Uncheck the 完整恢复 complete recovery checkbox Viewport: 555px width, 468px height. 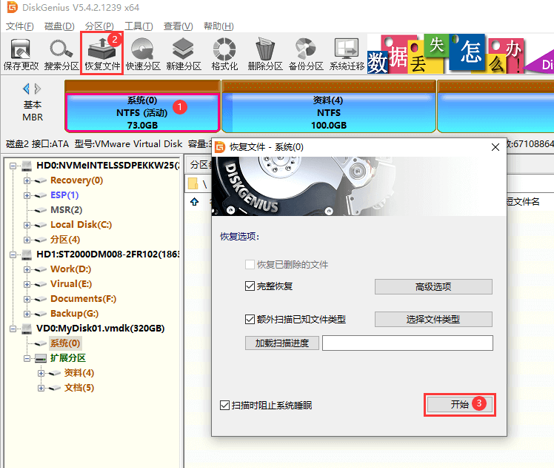click(250, 286)
